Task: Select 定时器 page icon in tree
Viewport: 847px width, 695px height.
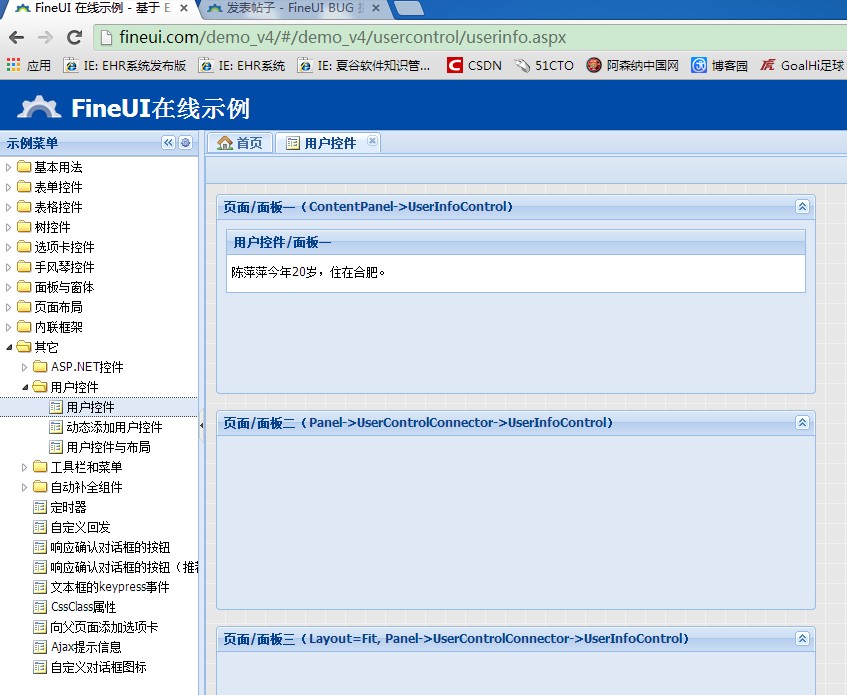Action: click(x=40, y=507)
